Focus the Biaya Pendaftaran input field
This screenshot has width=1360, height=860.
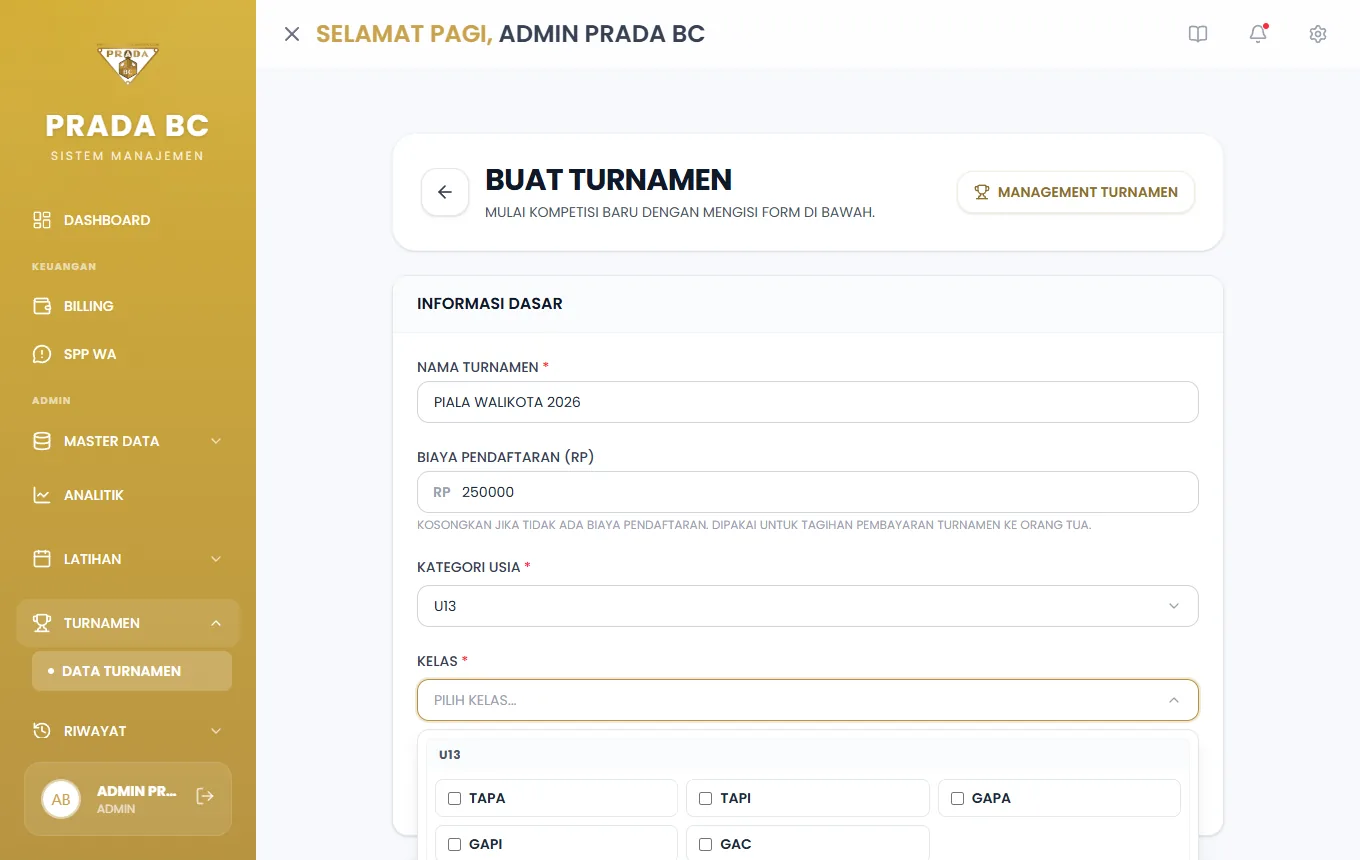point(808,492)
